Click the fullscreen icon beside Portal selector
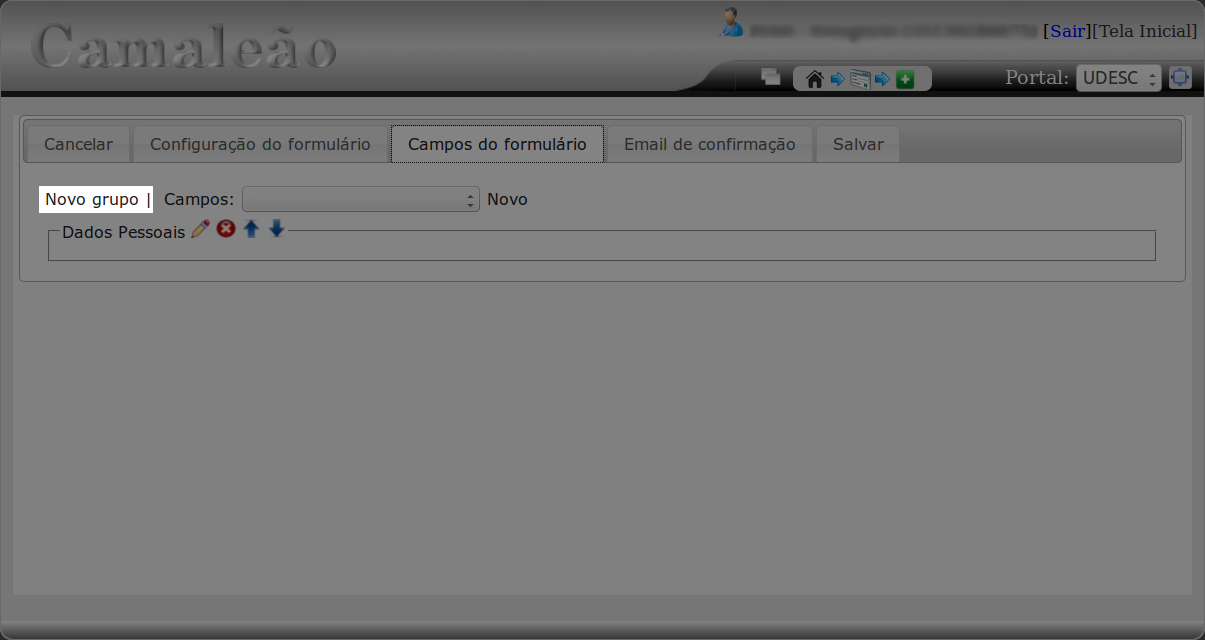The width and height of the screenshot is (1205, 640). click(x=1180, y=77)
